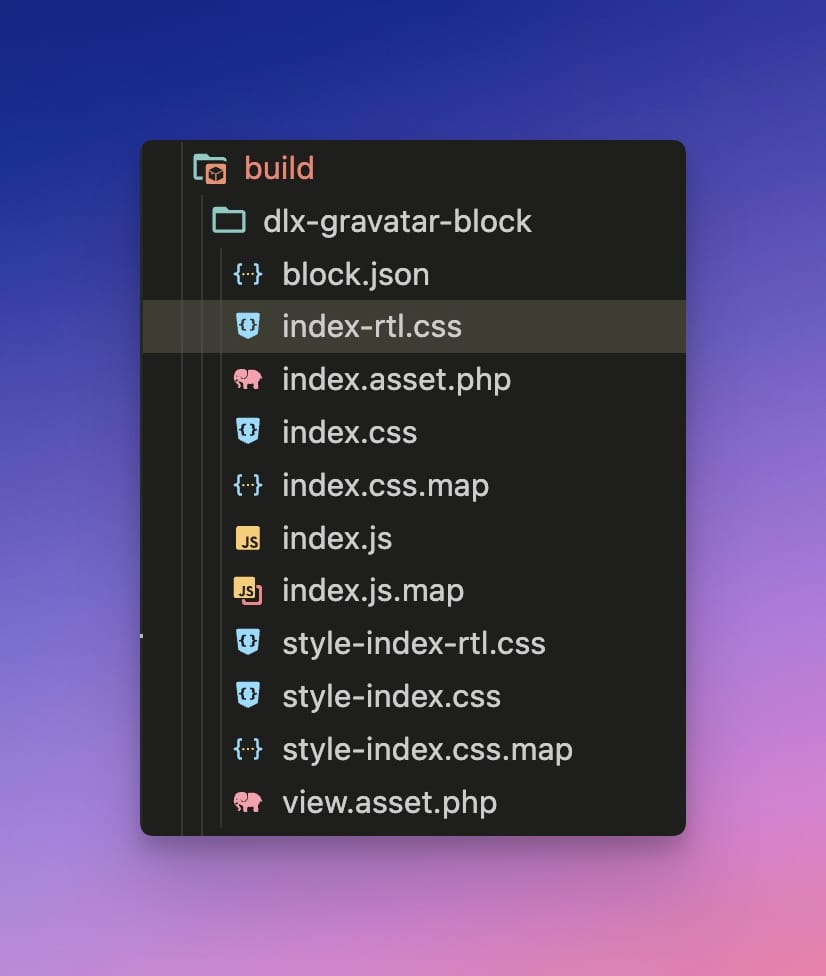This screenshot has width=826, height=976.
Task: Collapse the dlx-gravatar-block folder
Action: [397, 221]
